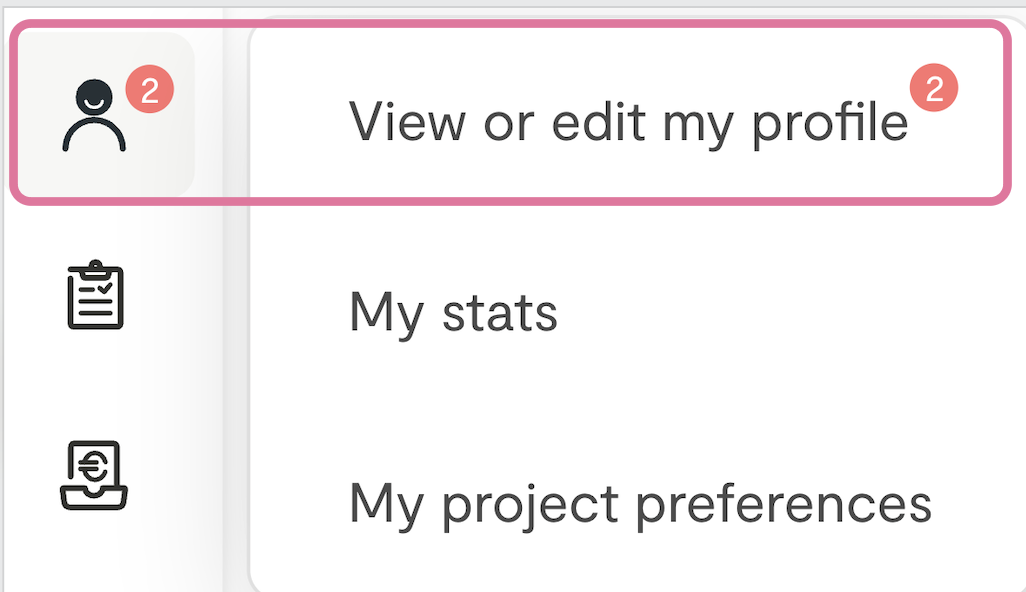
Task: Open the clipboard checklist sidebar icon
Action: (95, 295)
